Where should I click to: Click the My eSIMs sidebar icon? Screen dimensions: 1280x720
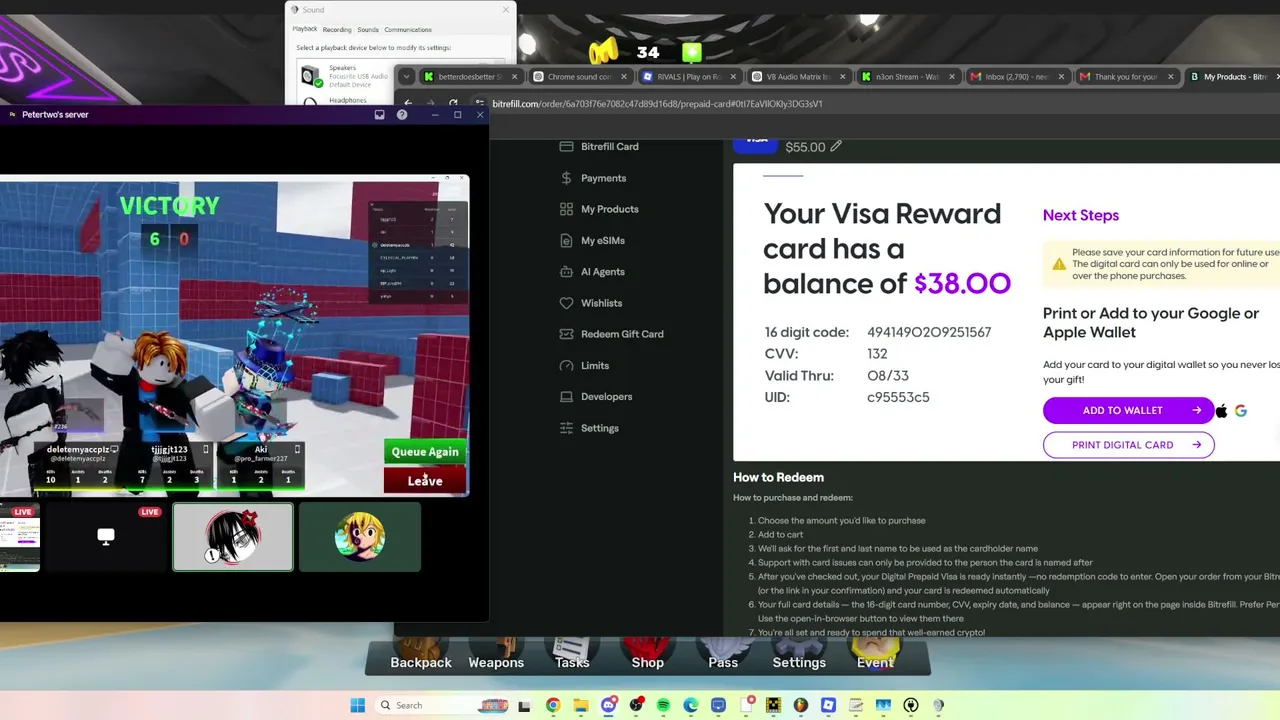point(567,240)
